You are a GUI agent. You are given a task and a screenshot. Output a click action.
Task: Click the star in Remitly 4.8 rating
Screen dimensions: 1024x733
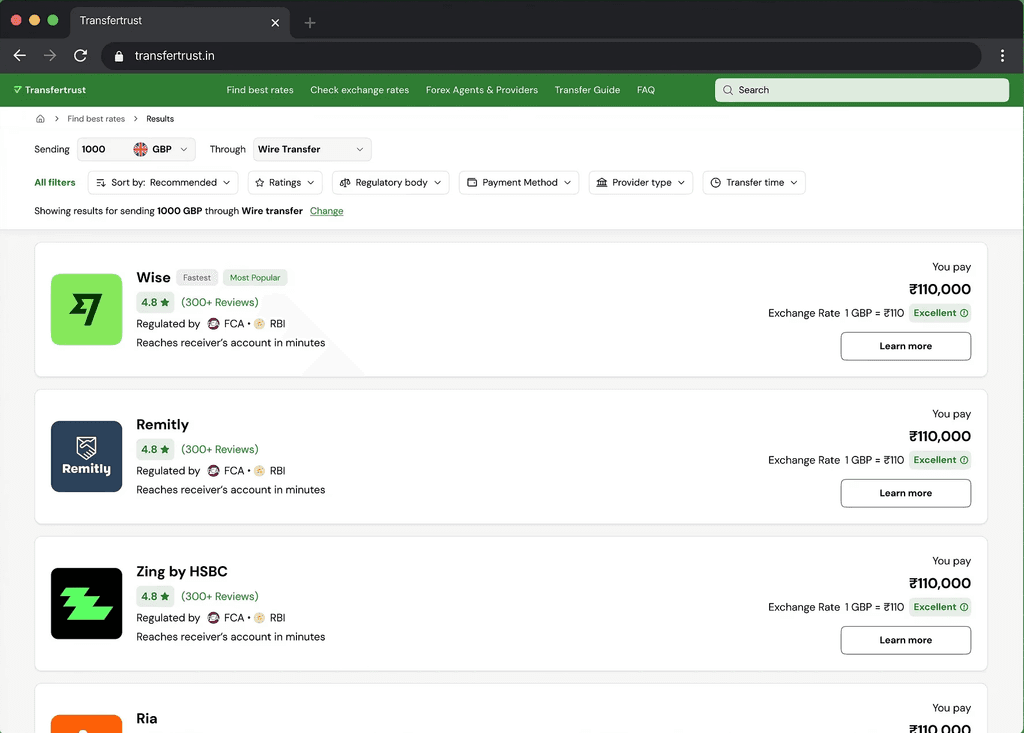click(165, 449)
